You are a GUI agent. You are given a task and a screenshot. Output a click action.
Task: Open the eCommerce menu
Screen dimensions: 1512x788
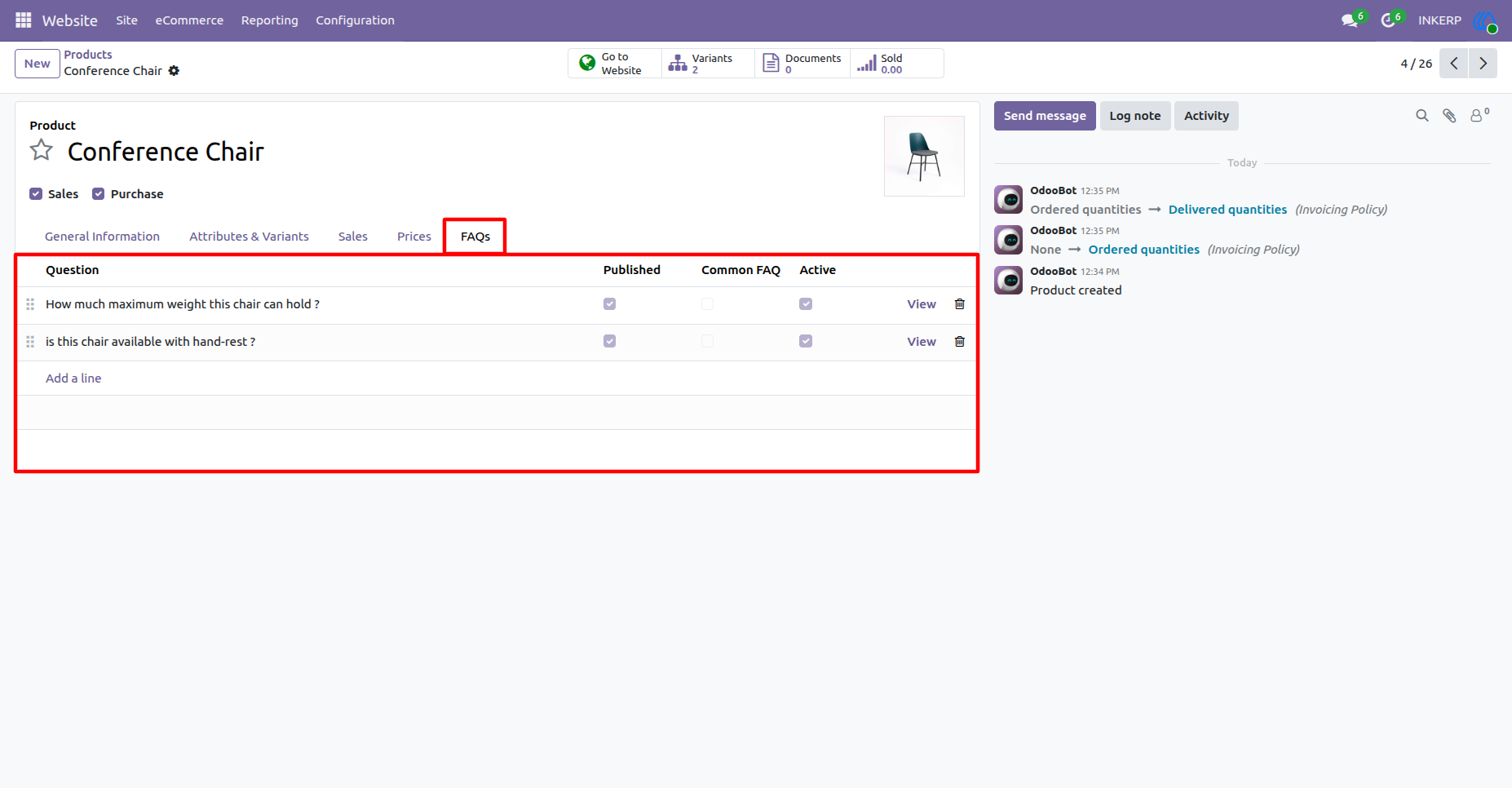(189, 20)
